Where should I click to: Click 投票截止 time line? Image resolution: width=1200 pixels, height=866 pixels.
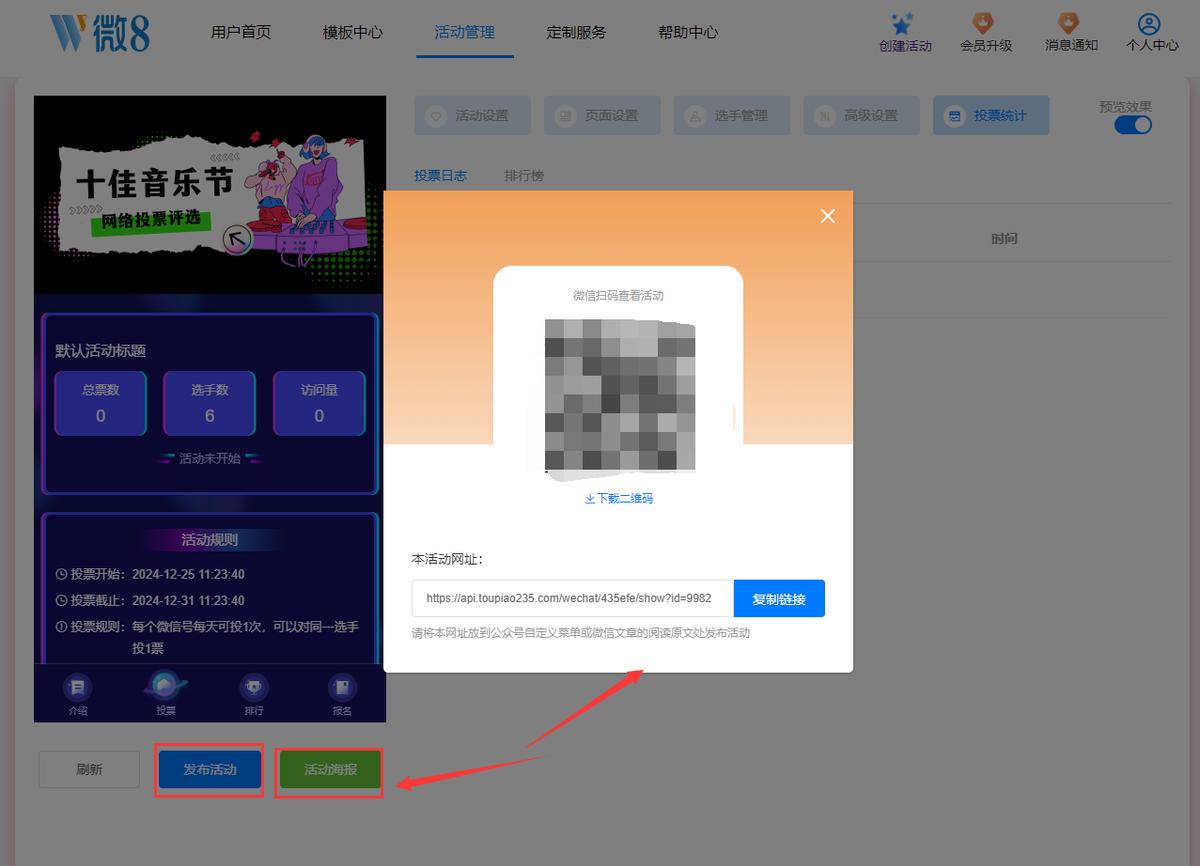coord(150,600)
